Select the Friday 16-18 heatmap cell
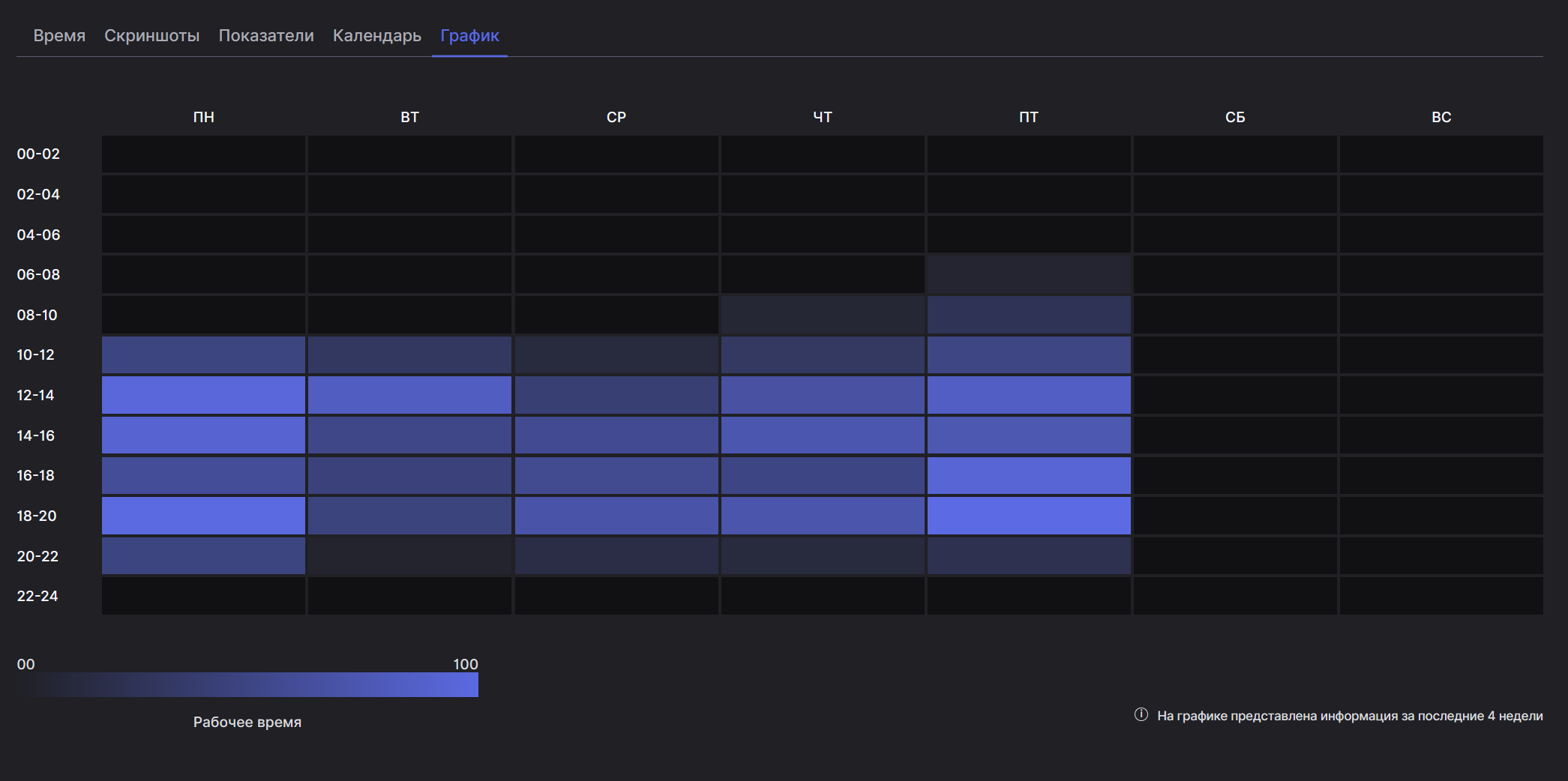1568x781 pixels. point(1029,475)
